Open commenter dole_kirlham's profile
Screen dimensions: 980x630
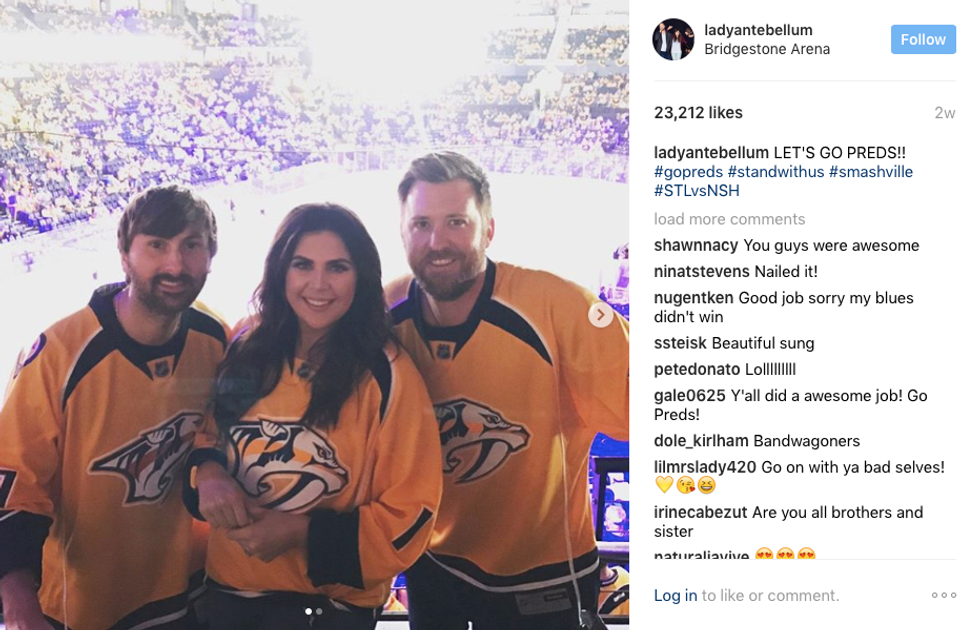[x=701, y=441]
